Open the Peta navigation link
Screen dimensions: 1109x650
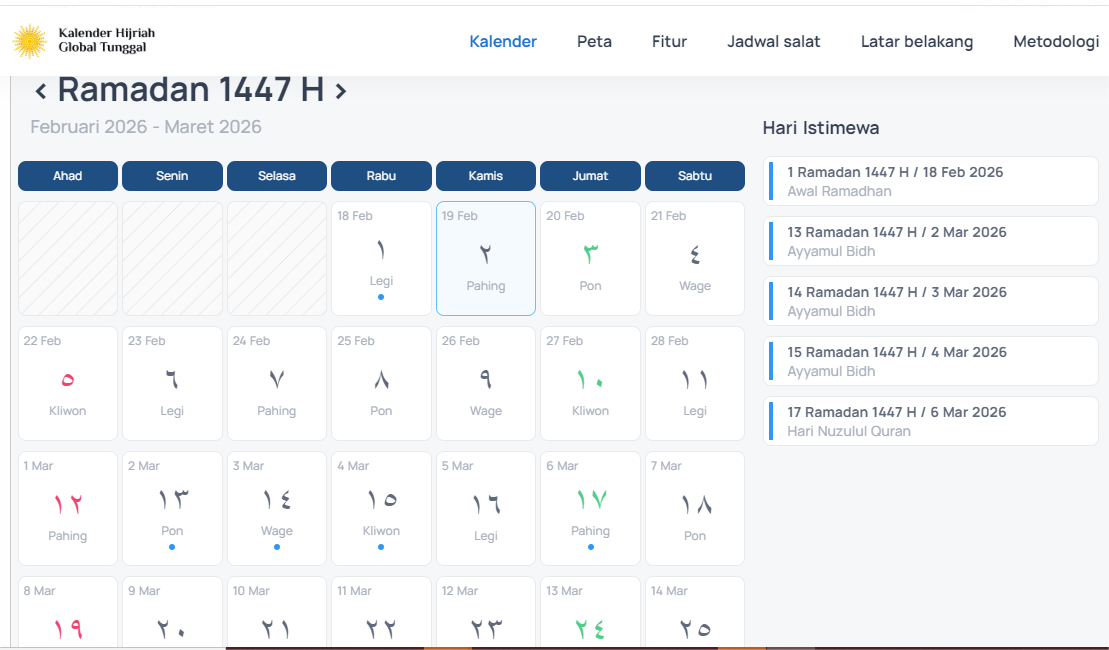(x=594, y=42)
